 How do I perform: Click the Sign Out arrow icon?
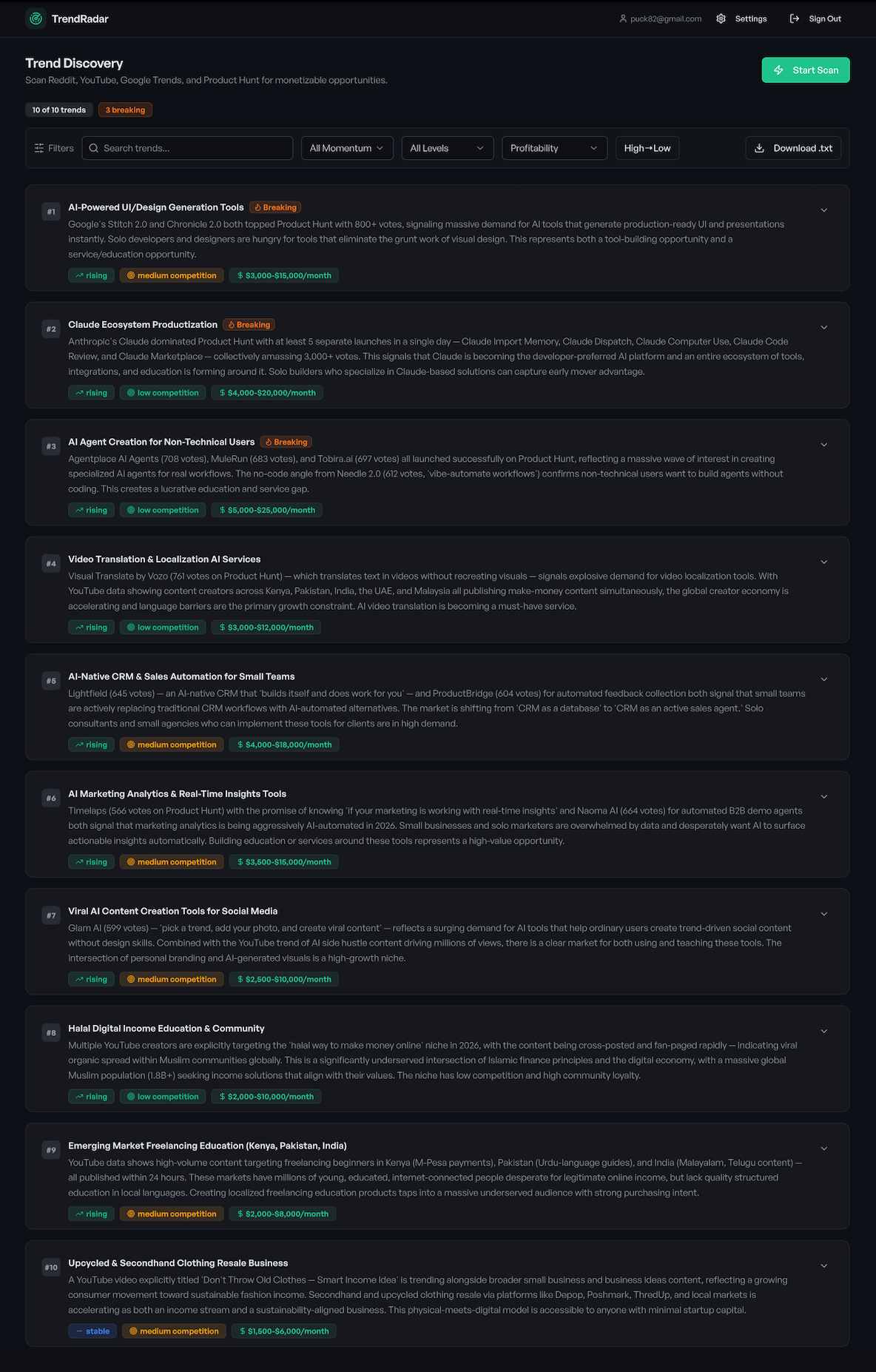coord(795,19)
